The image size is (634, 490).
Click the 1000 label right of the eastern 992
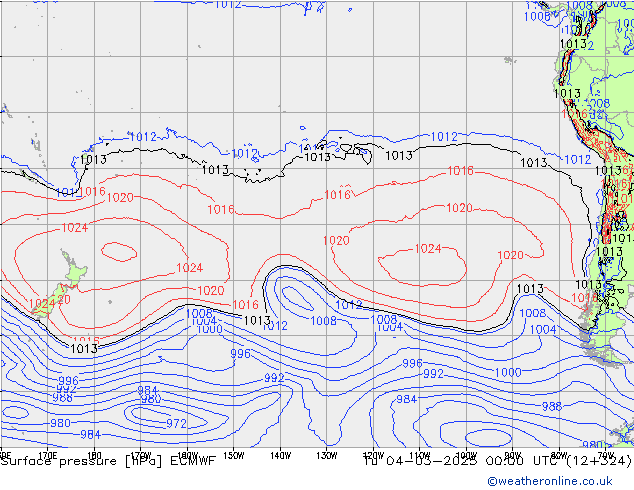[508, 372]
